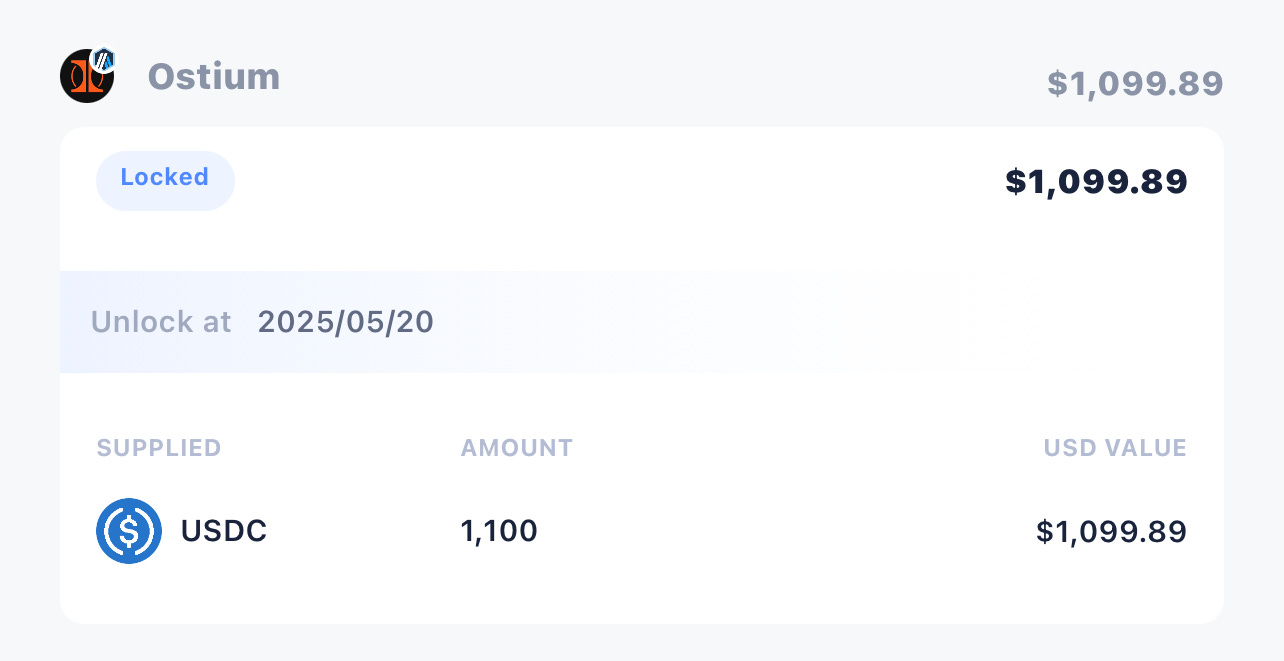Click the orange symbol inside Ostium logo
Viewport: 1284px width, 661px height.
coord(87,78)
